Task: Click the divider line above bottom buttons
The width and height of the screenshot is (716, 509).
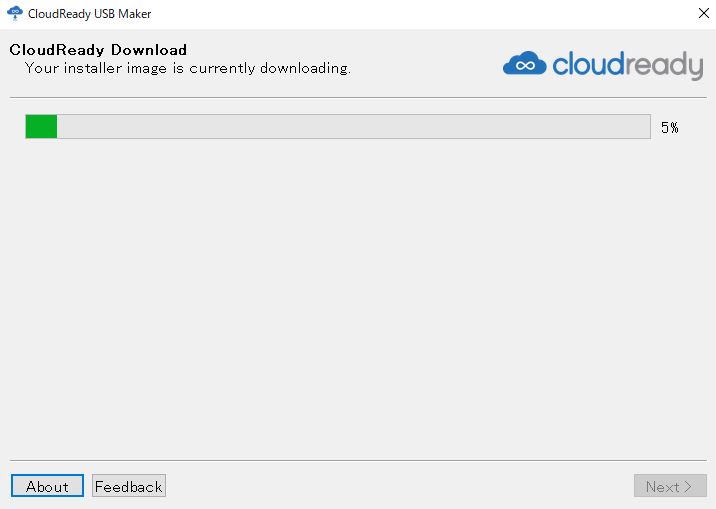Action: pyautogui.click(x=357, y=460)
